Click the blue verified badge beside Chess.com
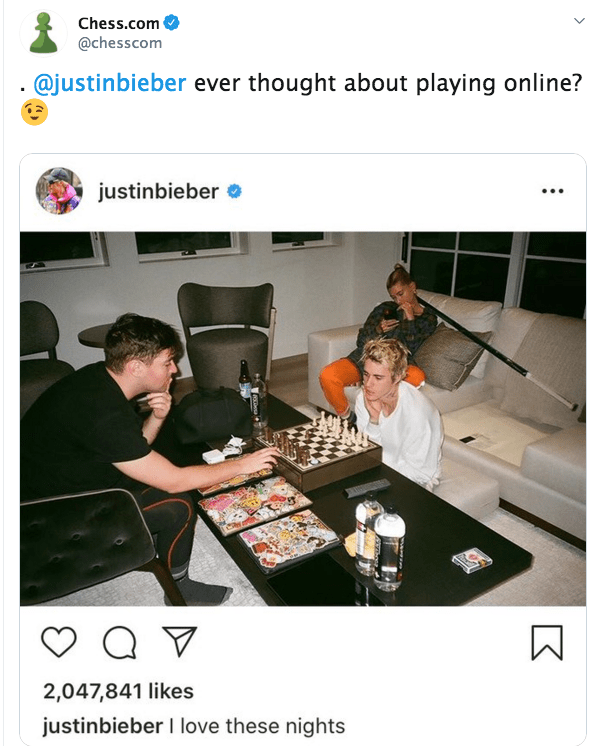 coord(171,22)
